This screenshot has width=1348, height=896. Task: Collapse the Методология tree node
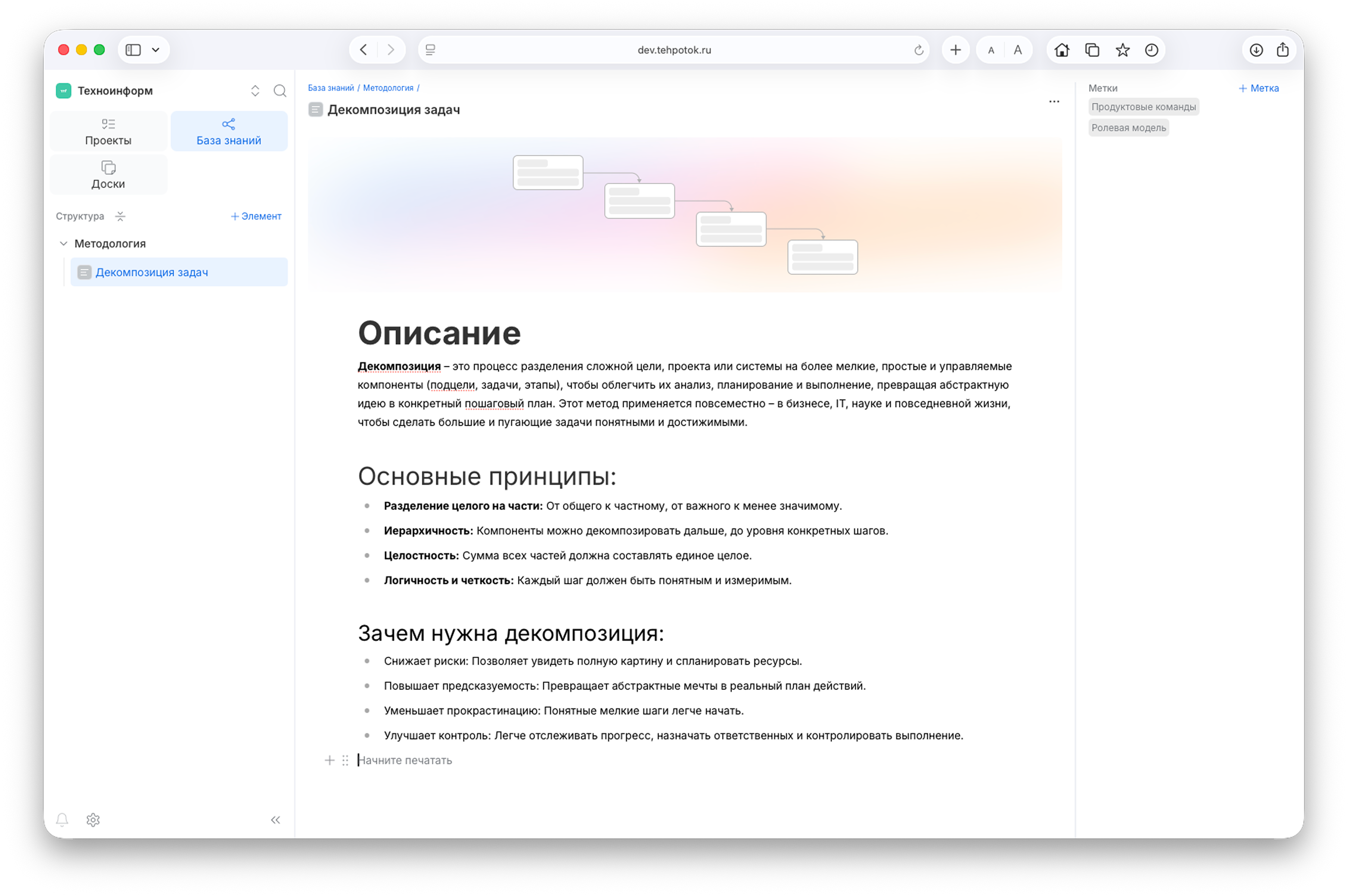pyautogui.click(x=63, y=243)
